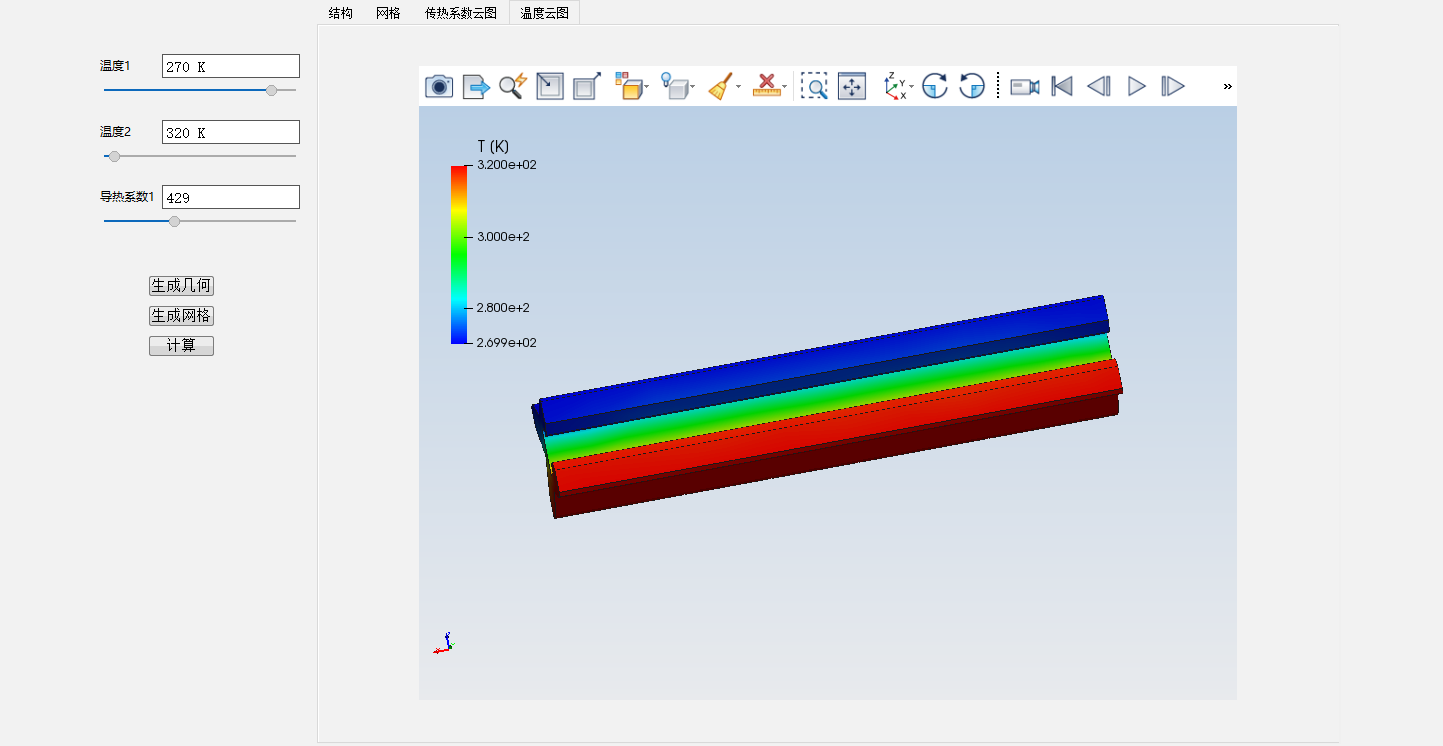Click legend value 2.699e+02

pos(507,342)
